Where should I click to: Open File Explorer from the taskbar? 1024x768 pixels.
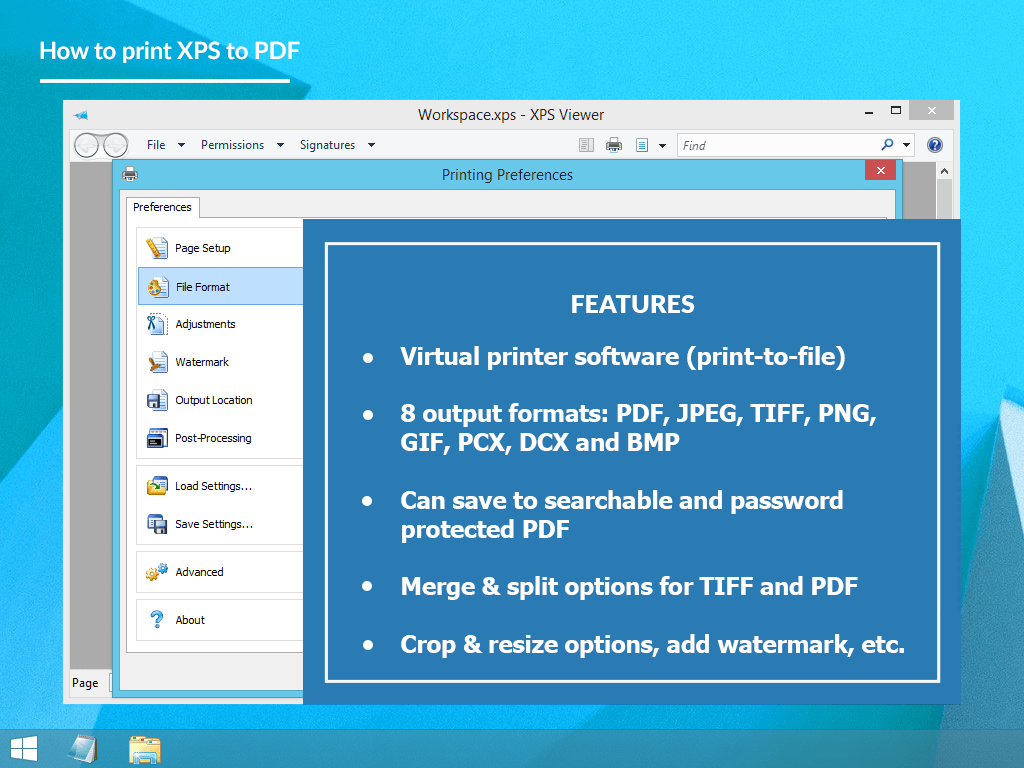point(145,750)
